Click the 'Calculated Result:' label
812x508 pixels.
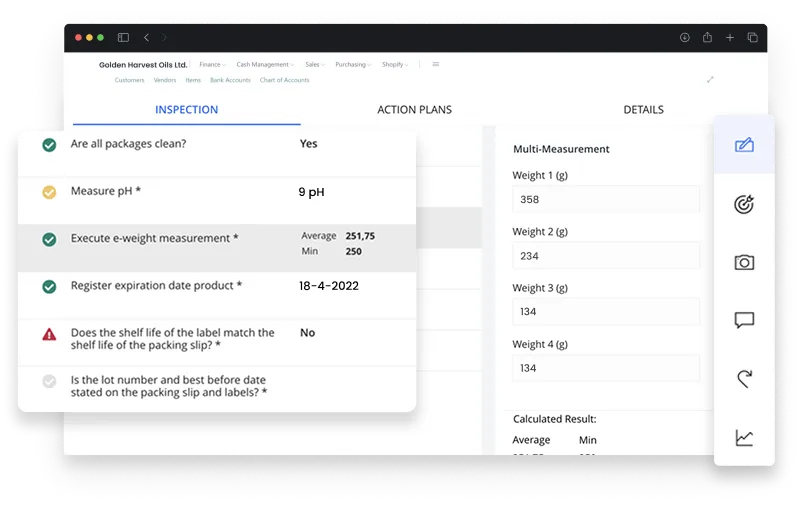pos(555,419)
